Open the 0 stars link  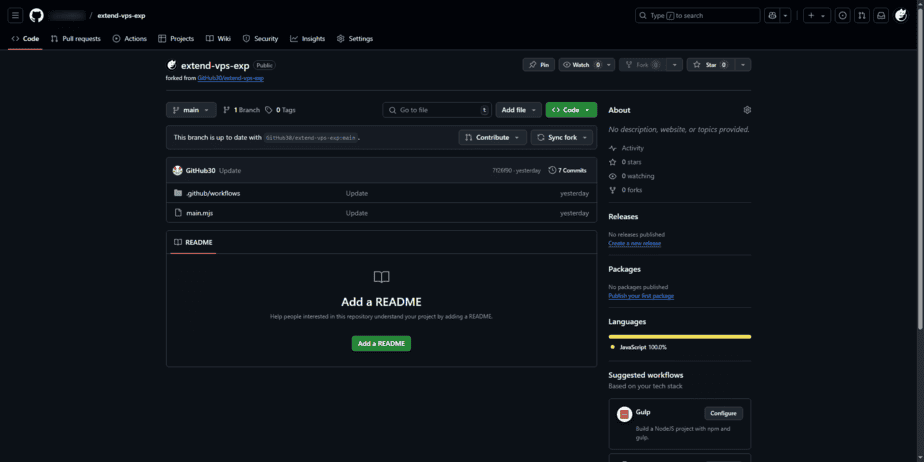click(626, 162)
